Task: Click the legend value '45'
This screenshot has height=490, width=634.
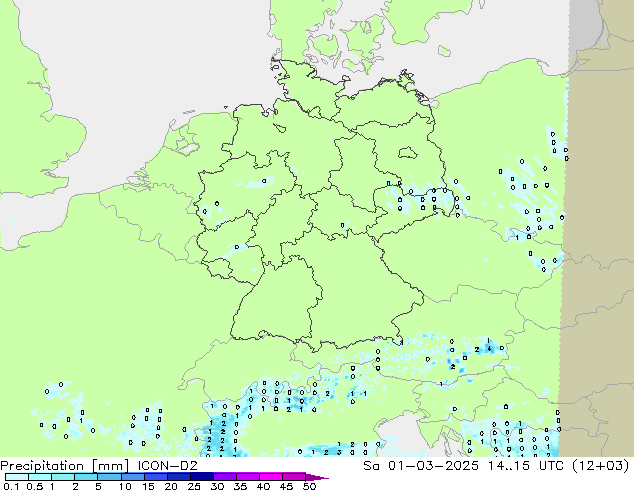Action: pos(287,486)
